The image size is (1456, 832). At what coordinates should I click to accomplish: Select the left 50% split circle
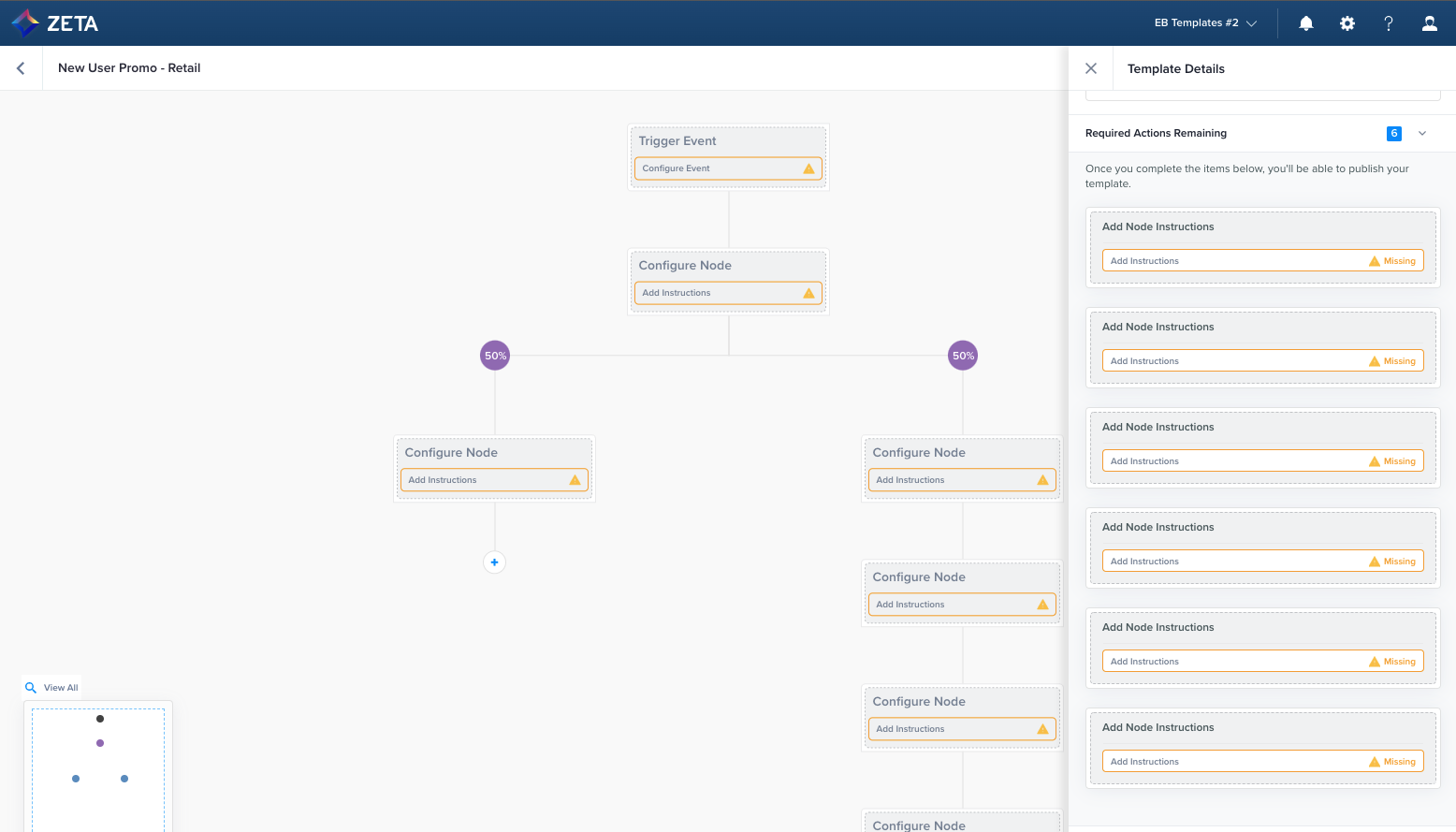[495, 356]
